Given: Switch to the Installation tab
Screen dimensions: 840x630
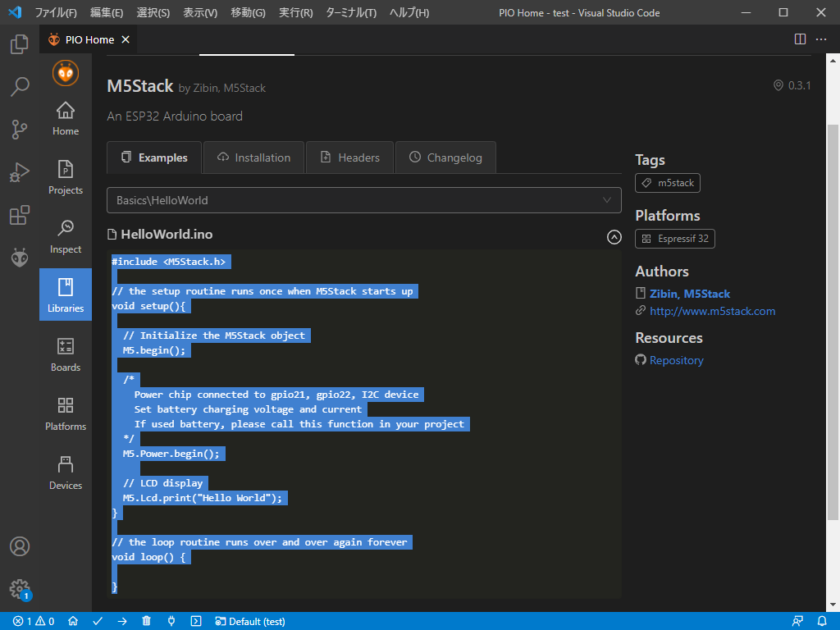Looking at the screenshot, I should click(x=253, y=158).
